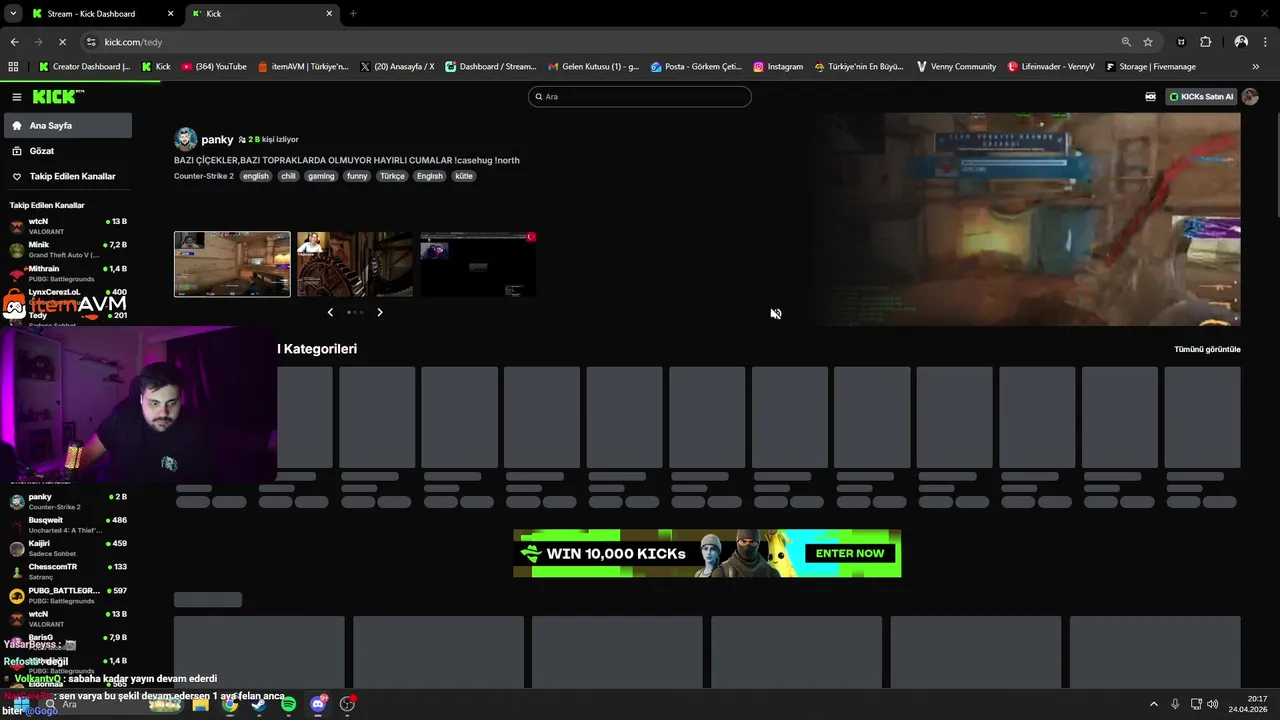Unmute the featured stream preview
1280x720 pixels.
pyautogui.click(x=775, y=314)
